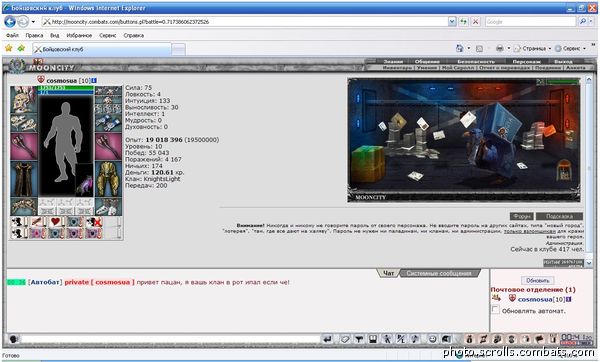Open the 'Персонаж' game menu item
600x362 pixels.
point(526,61)
